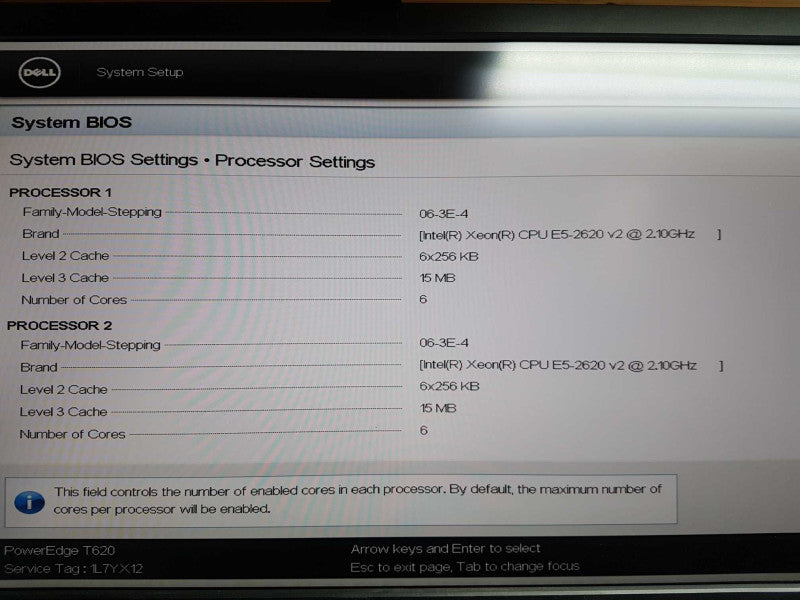Click Processor 1 Level 2 Cache value 6x256 KB
Screen dimensions: 800x600
448,256
